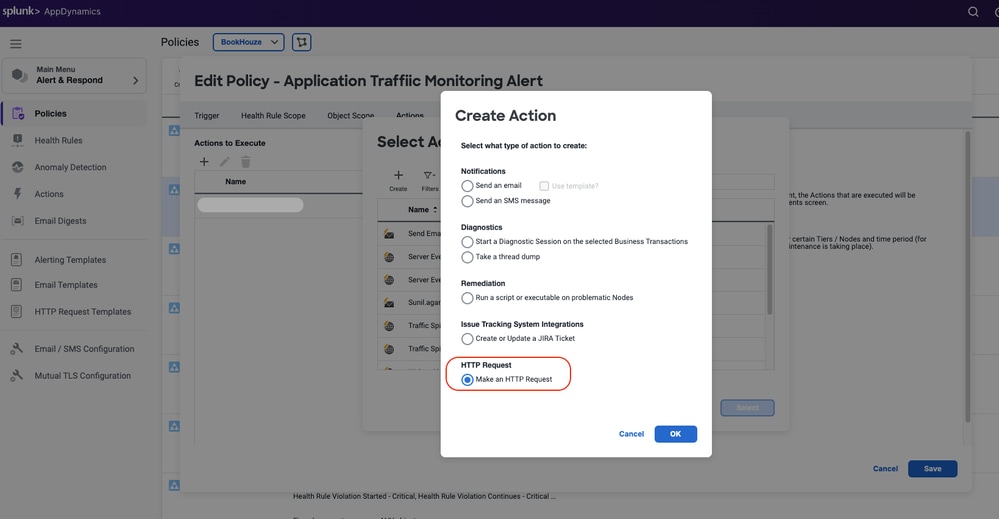The image size is (999, 519).
Task: Click the Actions lightning bolt icon
Action: [x=18, y=194]
